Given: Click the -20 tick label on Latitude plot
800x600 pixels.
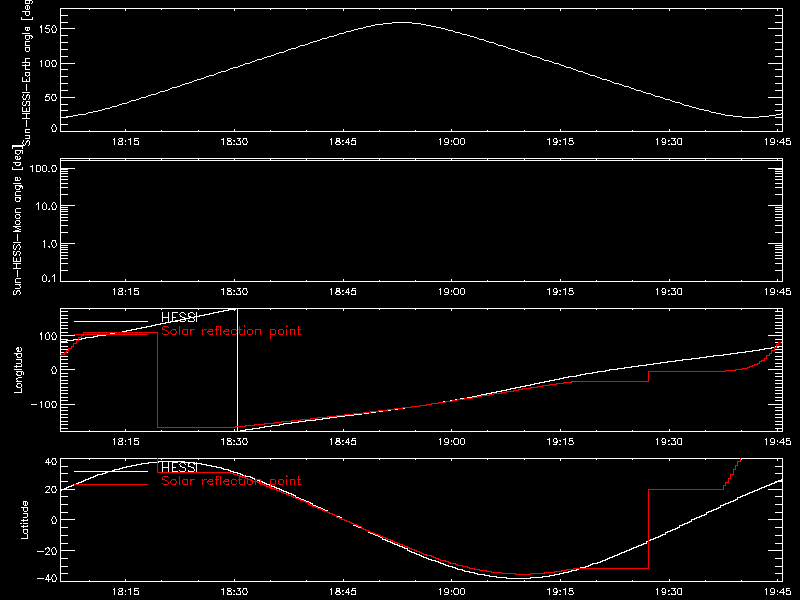Looking at the screenshot, I should click(47, 551).
